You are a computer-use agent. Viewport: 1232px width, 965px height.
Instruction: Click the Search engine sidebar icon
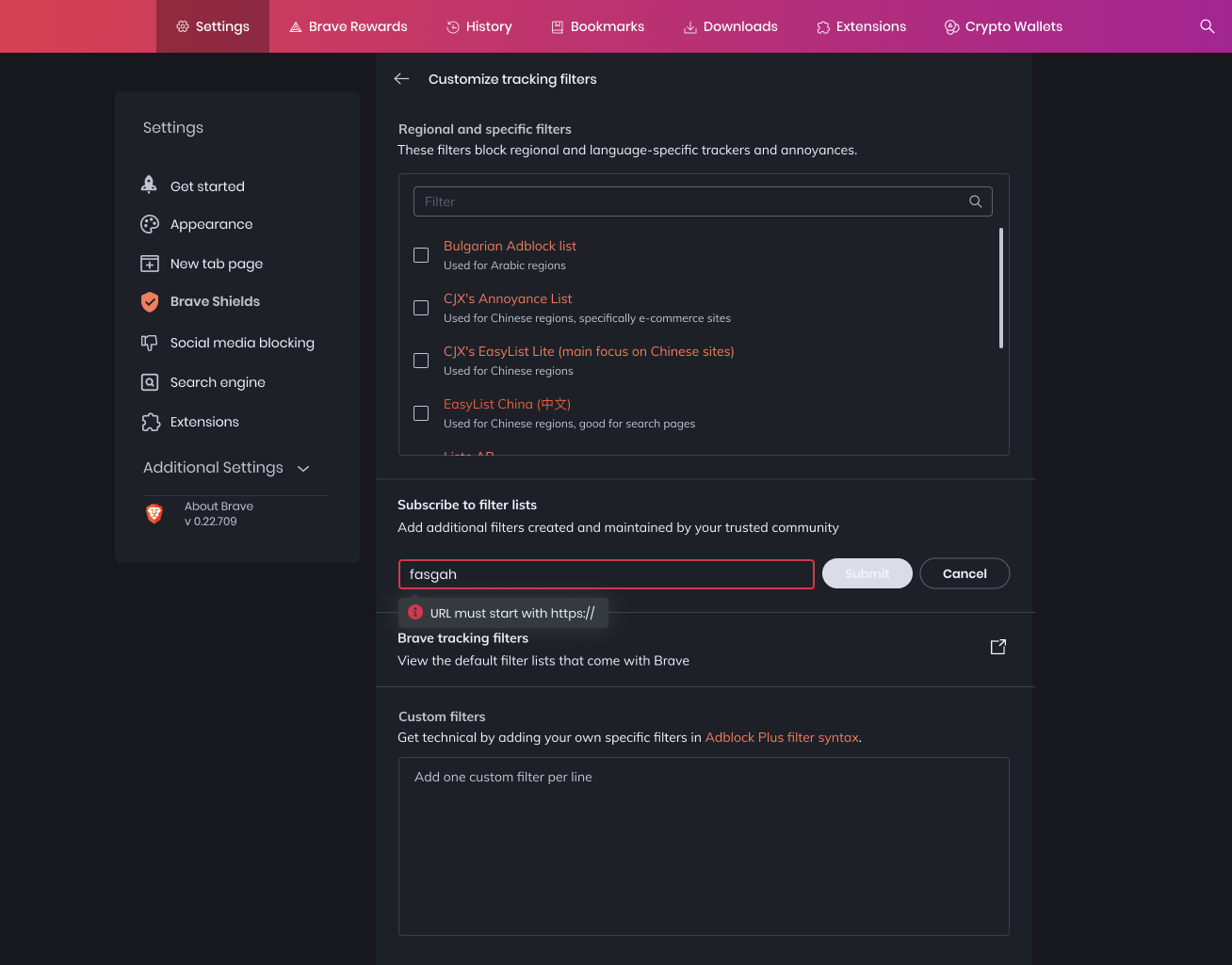150,382
